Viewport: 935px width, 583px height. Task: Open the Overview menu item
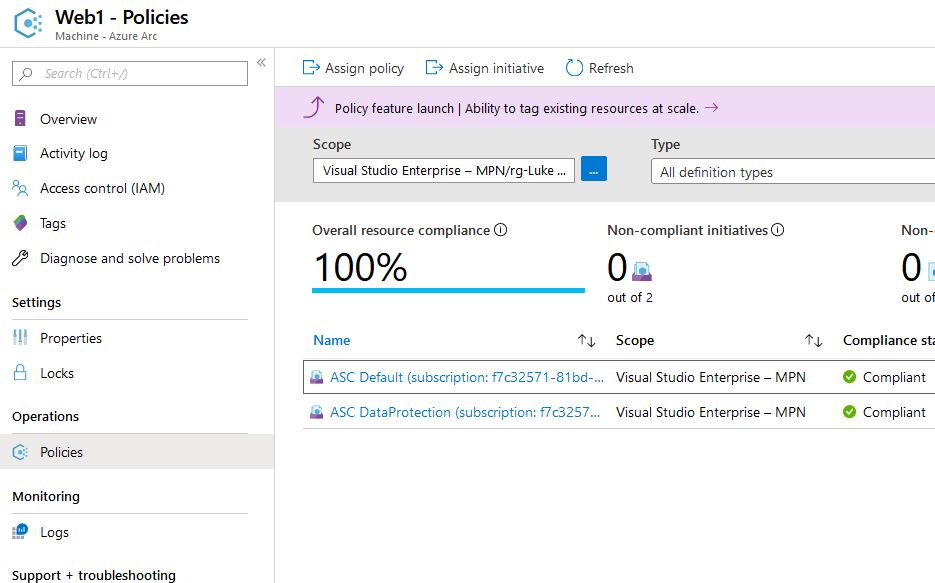click(x=69, y=119)
